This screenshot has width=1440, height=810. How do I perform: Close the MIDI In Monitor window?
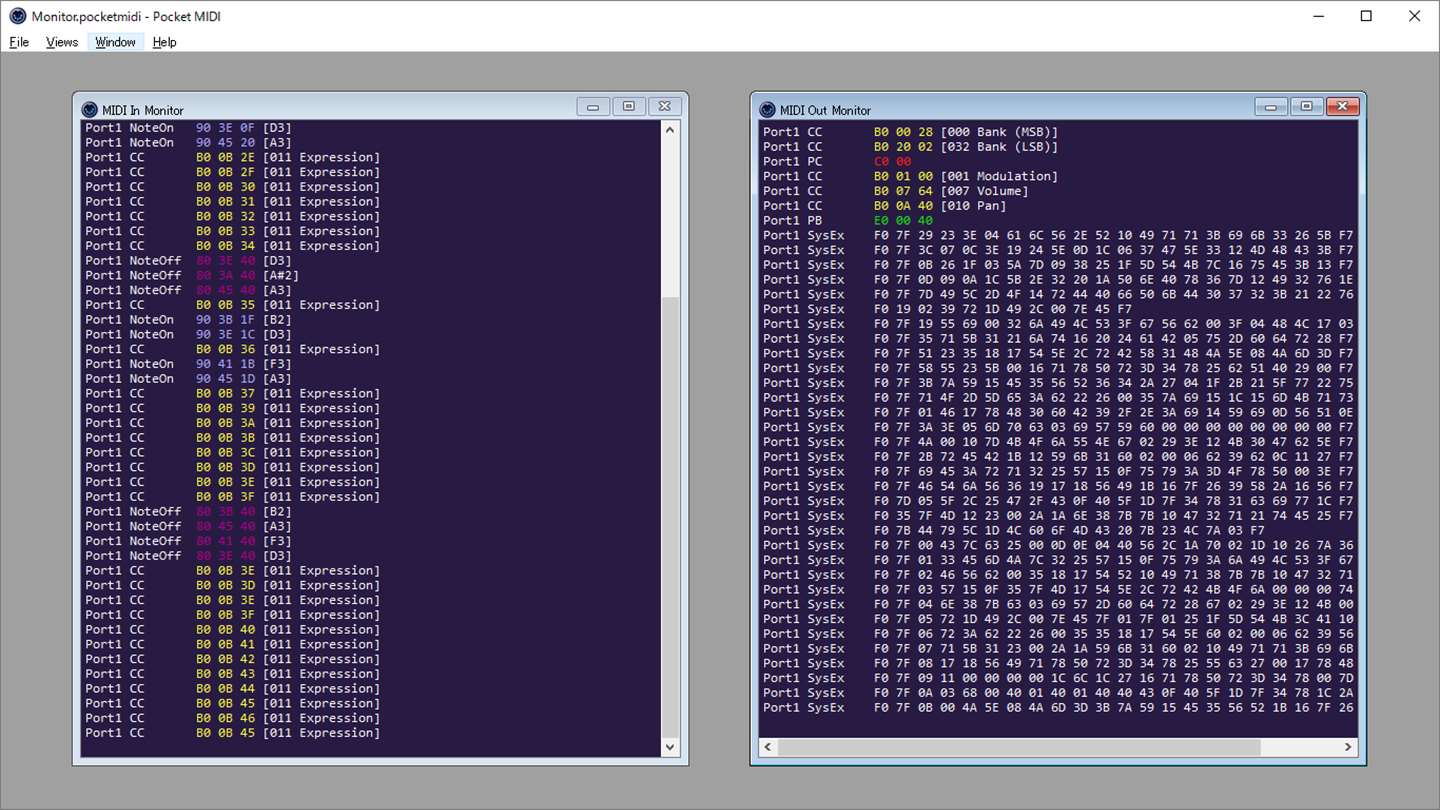click(x=665, y=107)
